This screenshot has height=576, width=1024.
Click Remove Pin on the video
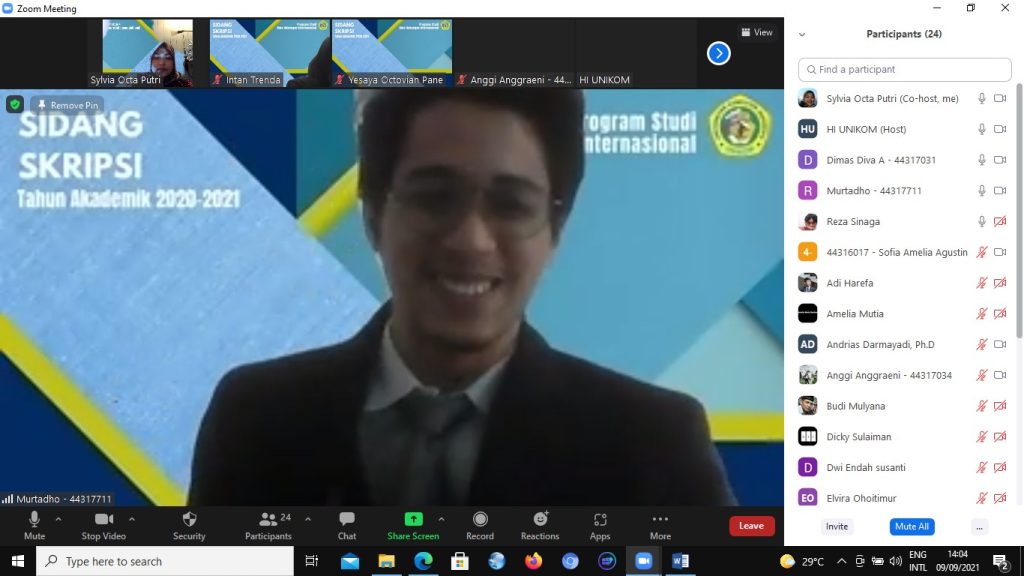tap(67, 105)
